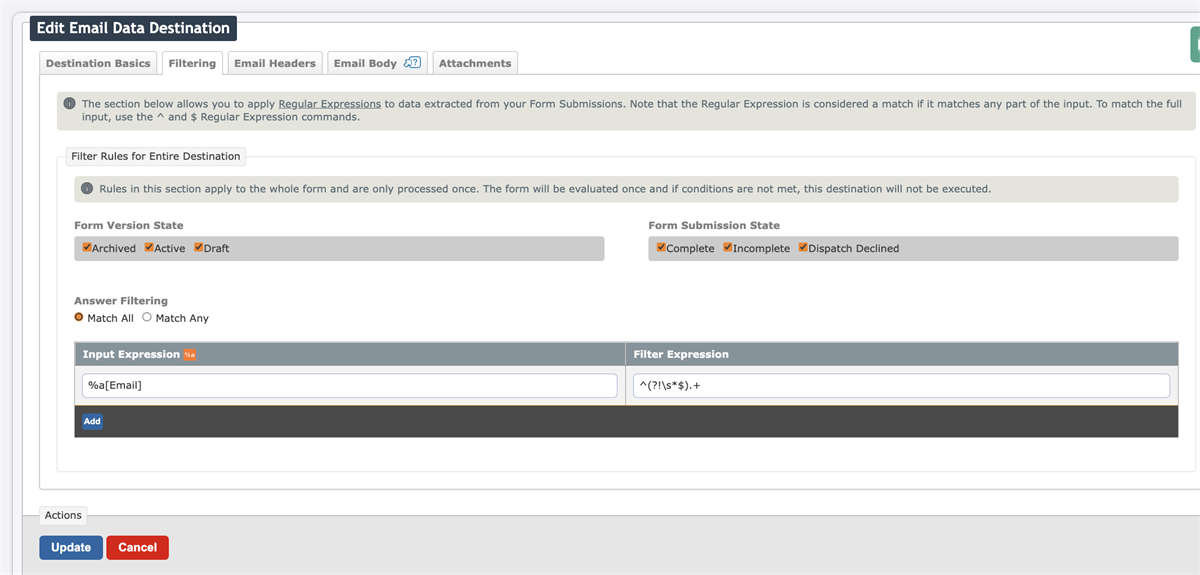Click the Form Submission State label
The height and width of the screenshot is (575, 1200).
click(x=714, y=225)
